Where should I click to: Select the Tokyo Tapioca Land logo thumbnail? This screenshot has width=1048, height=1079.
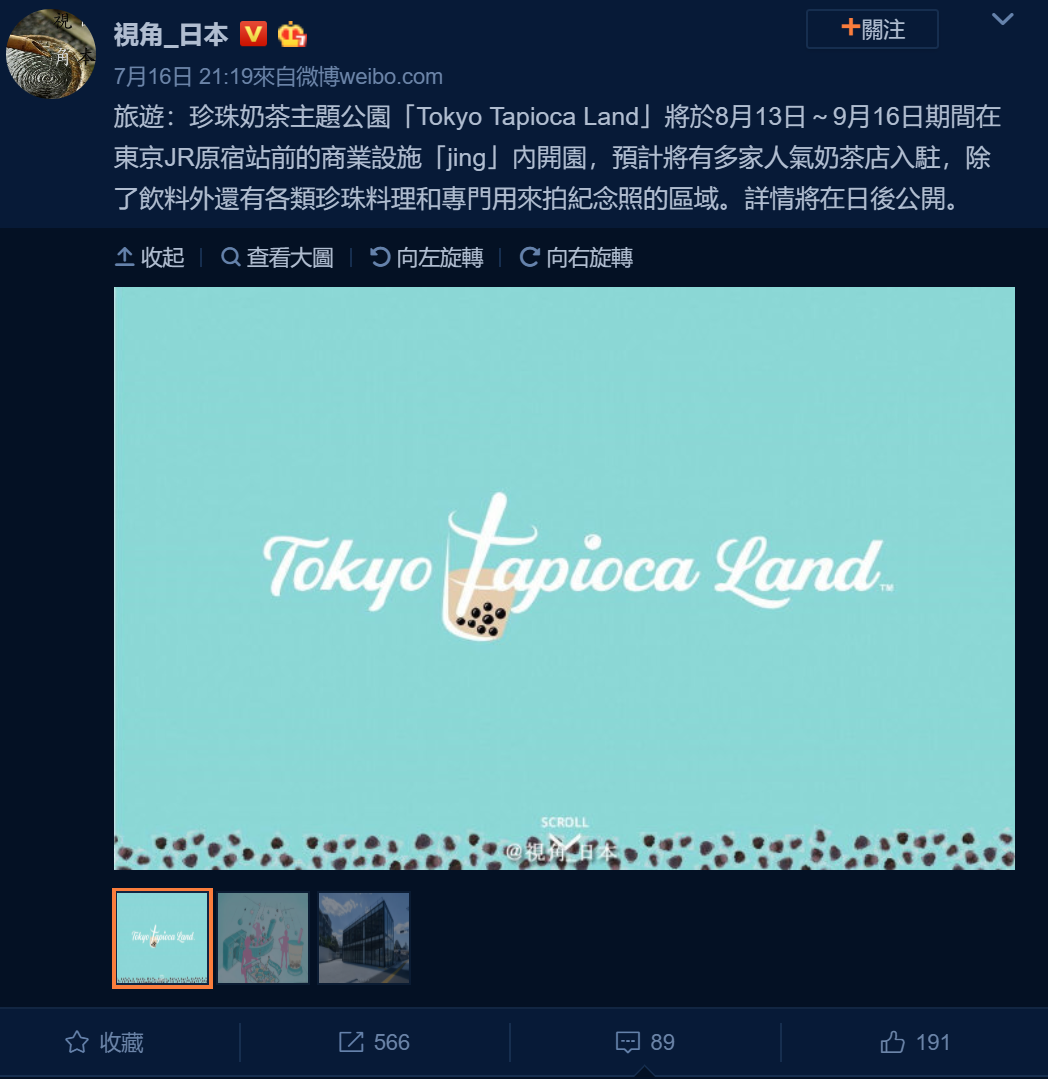[x=162, y=938]
